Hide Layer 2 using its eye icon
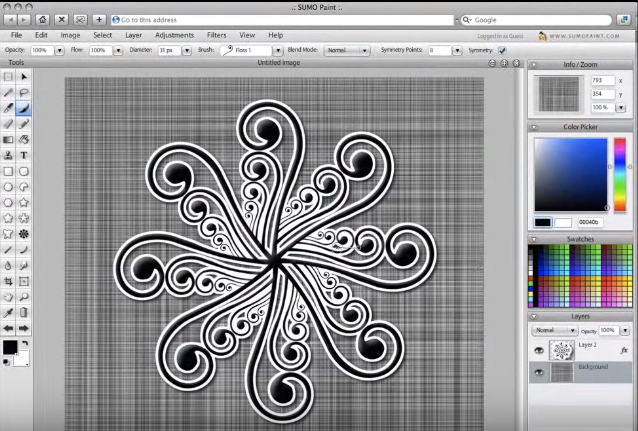638x431 pixels. click(538, 351)
